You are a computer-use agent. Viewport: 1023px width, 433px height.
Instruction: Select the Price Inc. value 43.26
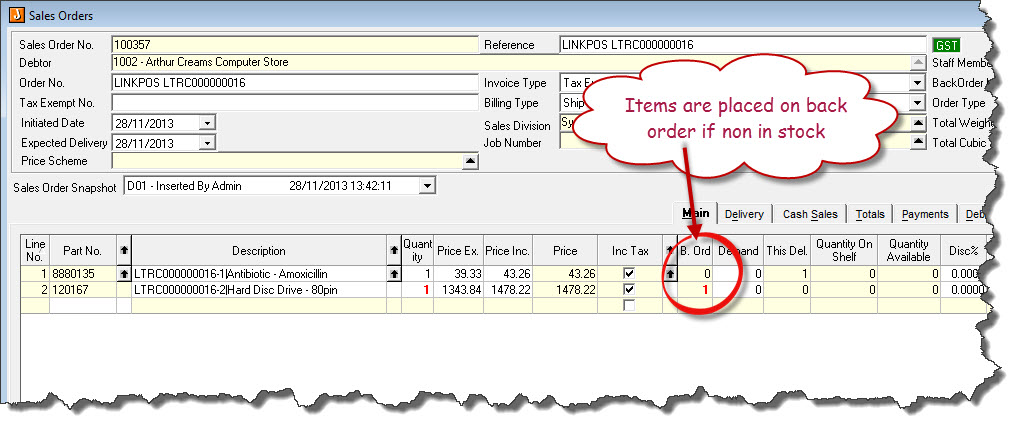pos(508,275)
